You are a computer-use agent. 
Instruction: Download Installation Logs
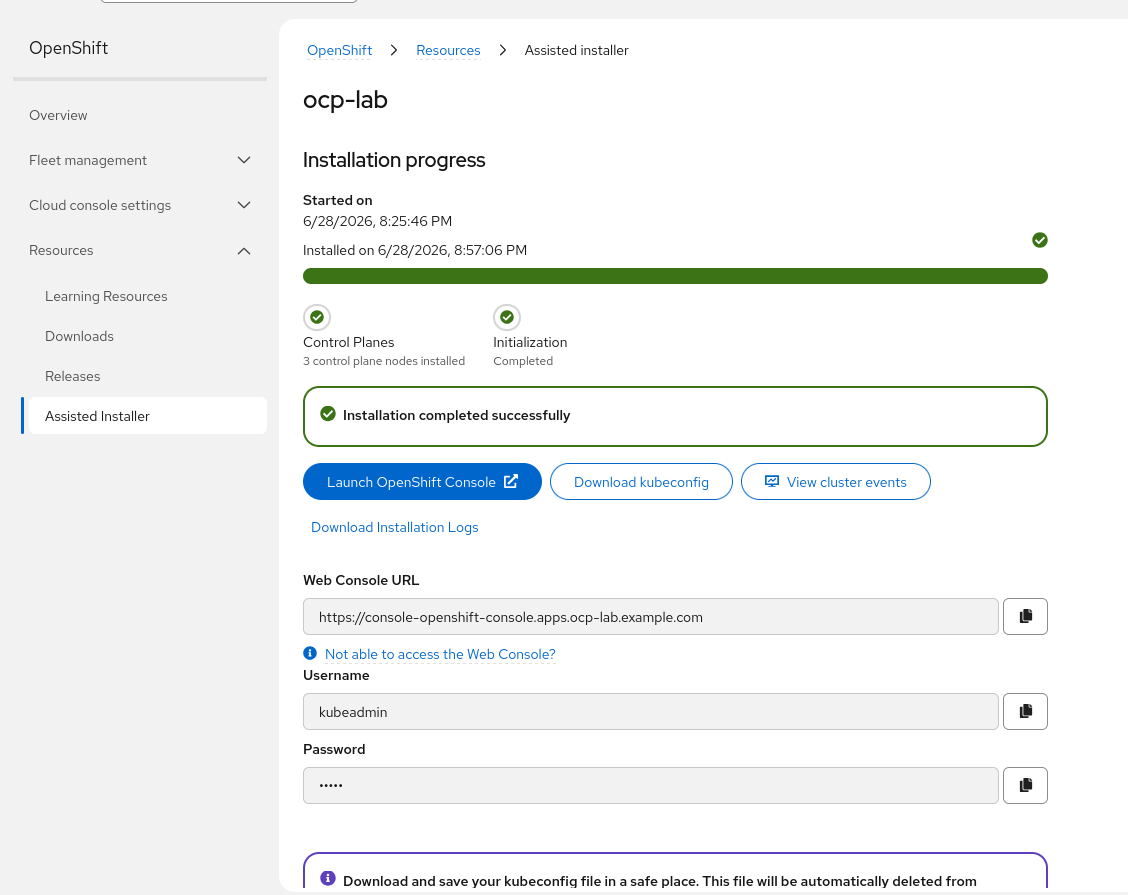394,527
